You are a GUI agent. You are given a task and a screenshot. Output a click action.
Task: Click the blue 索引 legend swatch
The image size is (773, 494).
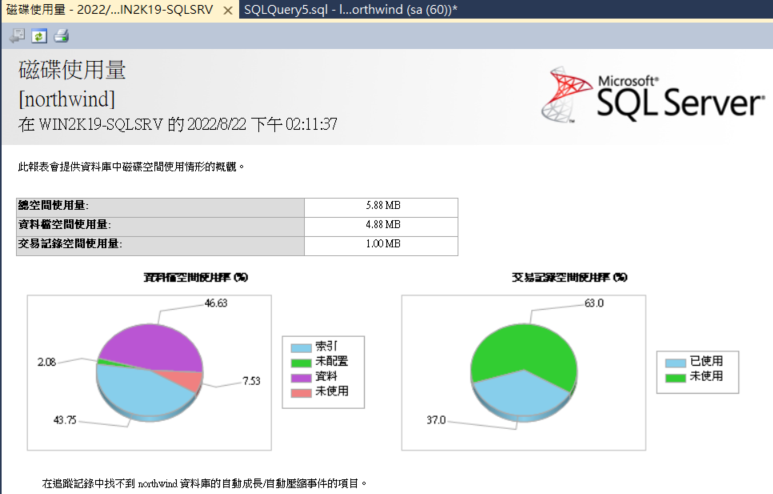pos(301,348)
